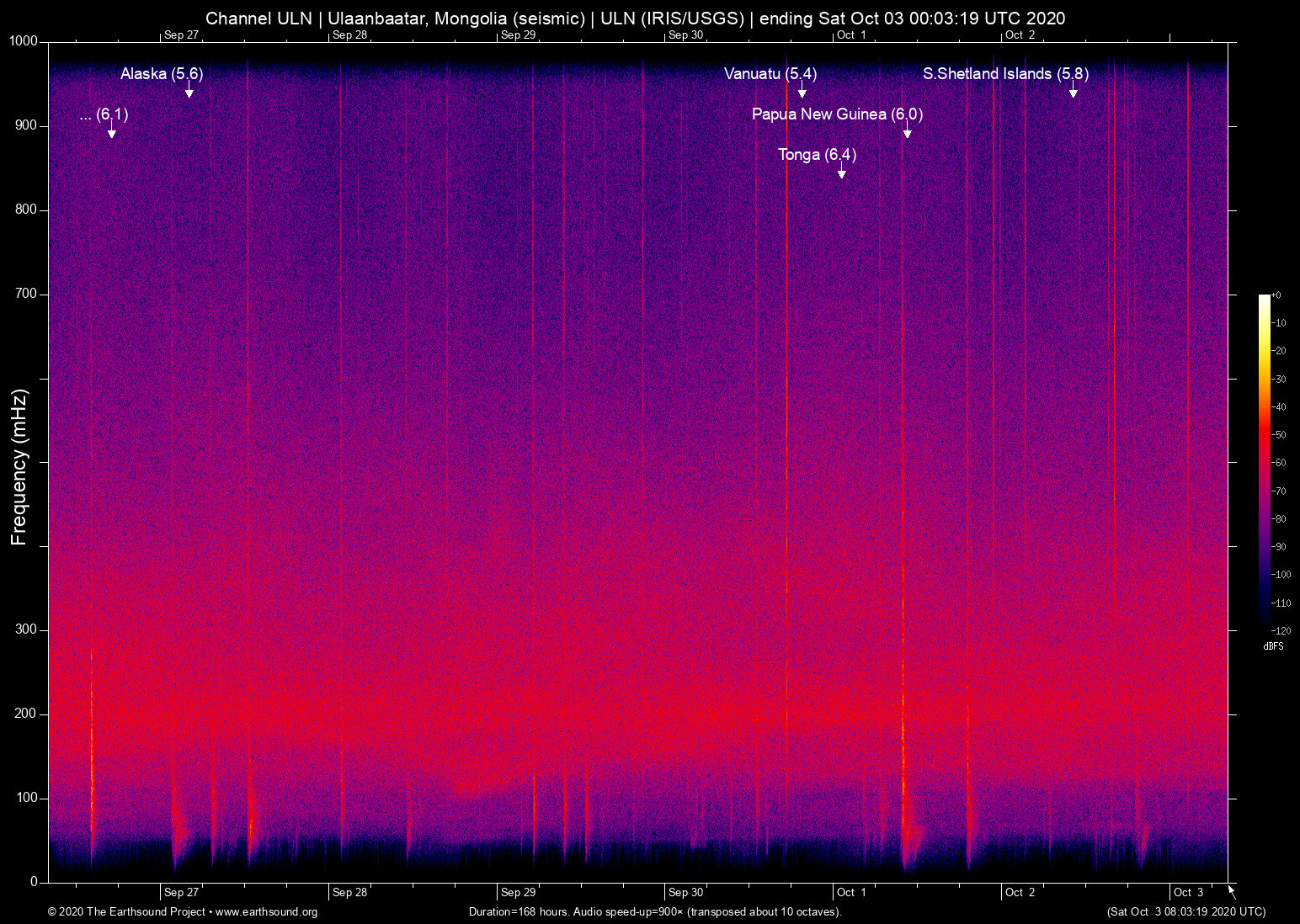Click the Papua New Guinea (6.0) label
The image size is (1300, 924).
coord(837,114)
